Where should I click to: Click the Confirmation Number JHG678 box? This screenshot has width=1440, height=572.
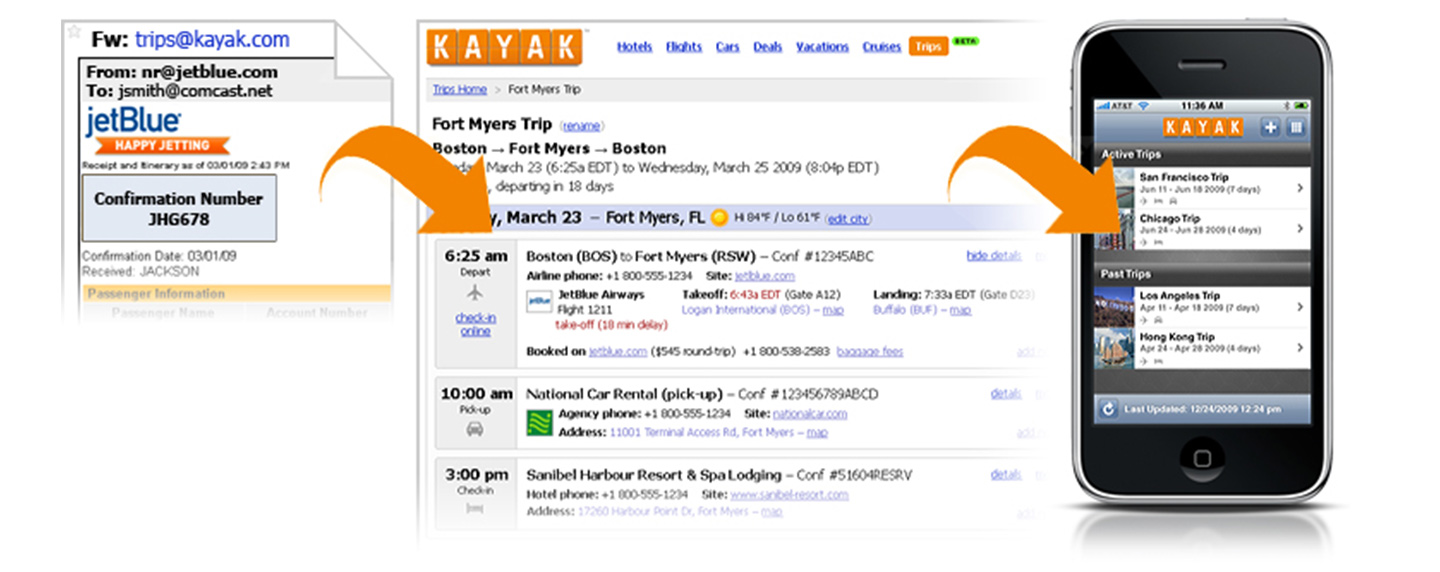point(179,208)
